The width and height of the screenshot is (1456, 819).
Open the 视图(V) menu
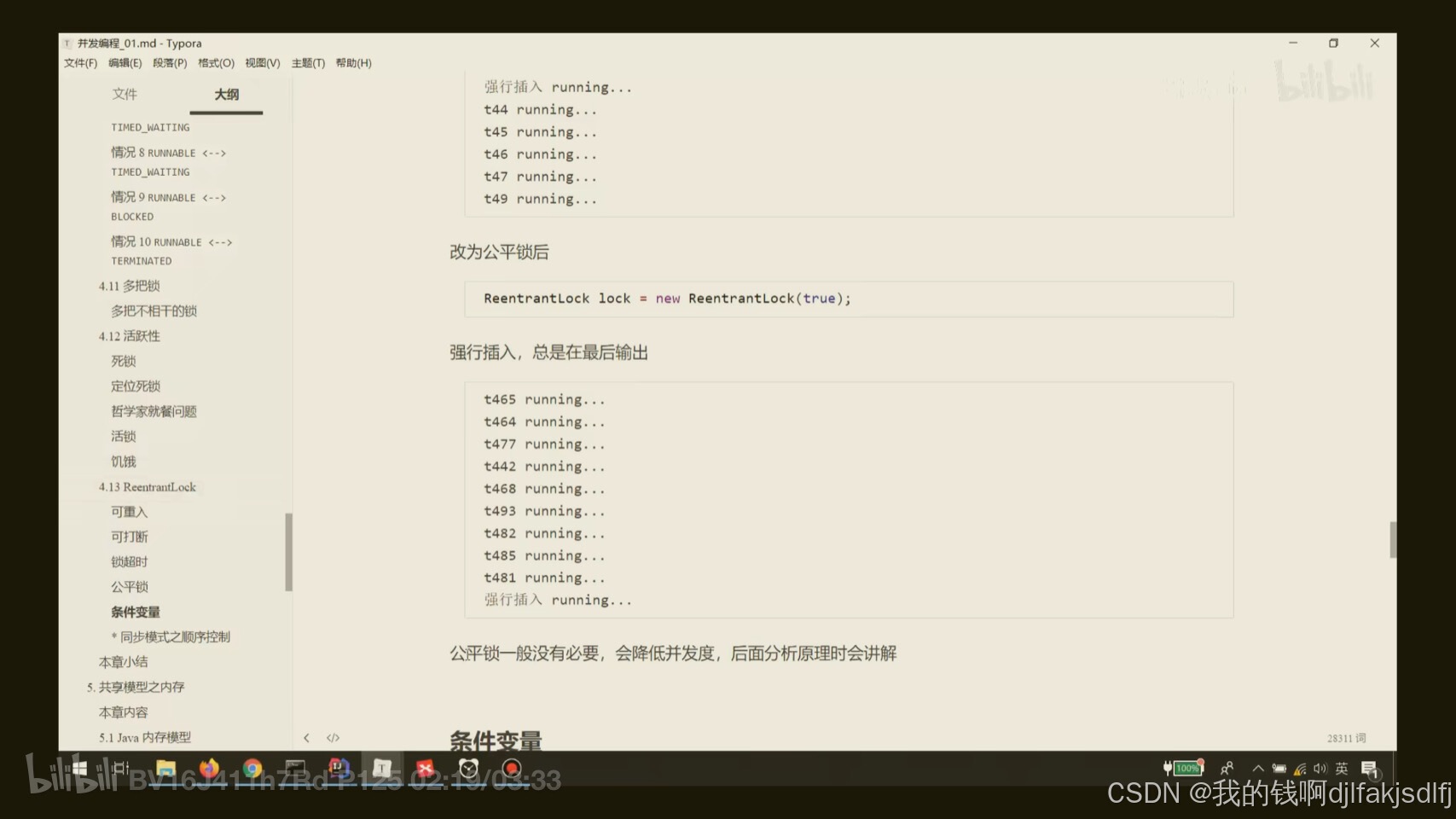click(263, 63)
